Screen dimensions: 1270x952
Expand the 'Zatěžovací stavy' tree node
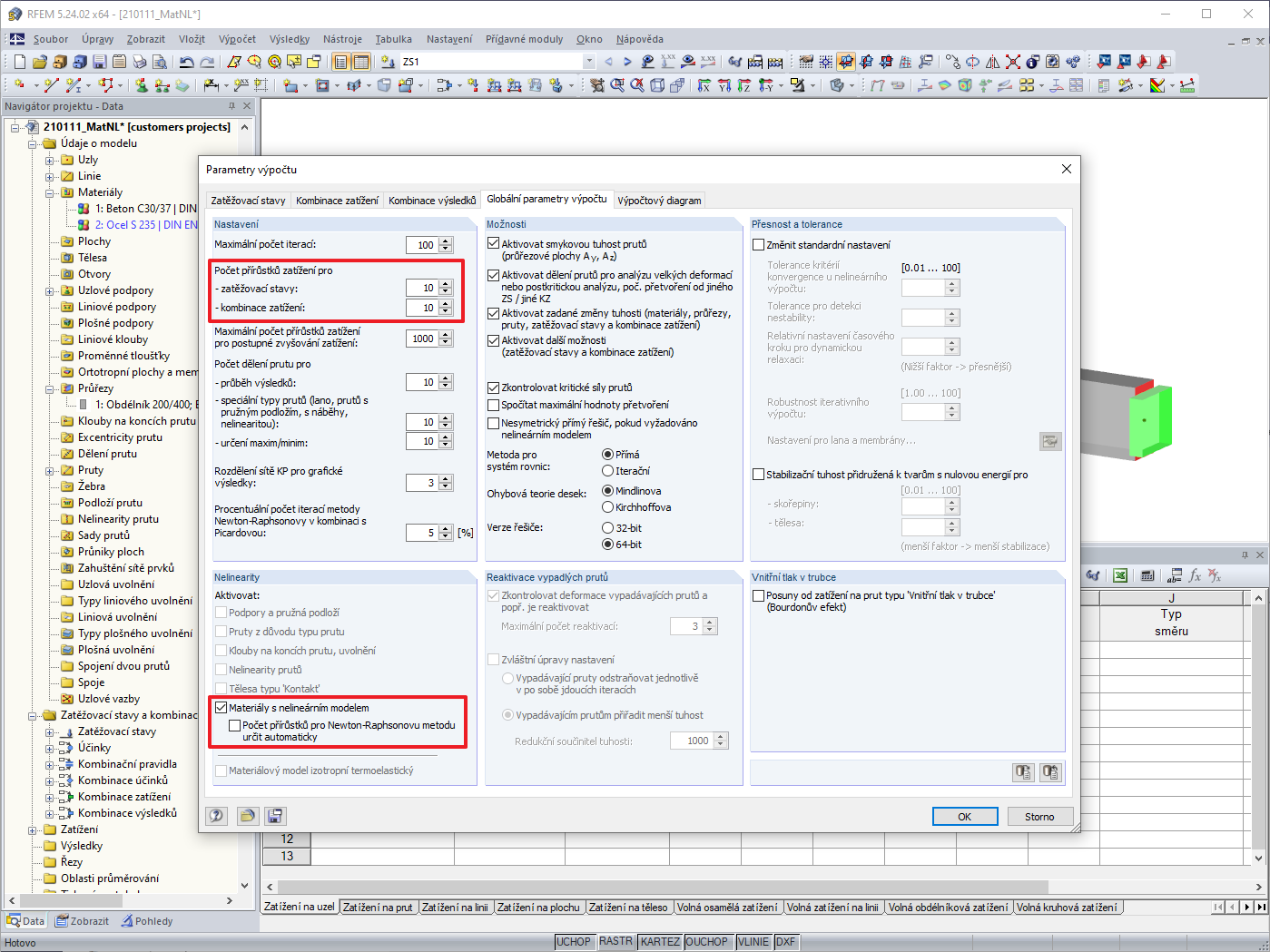pyautogui.click(x=50, y=731)
